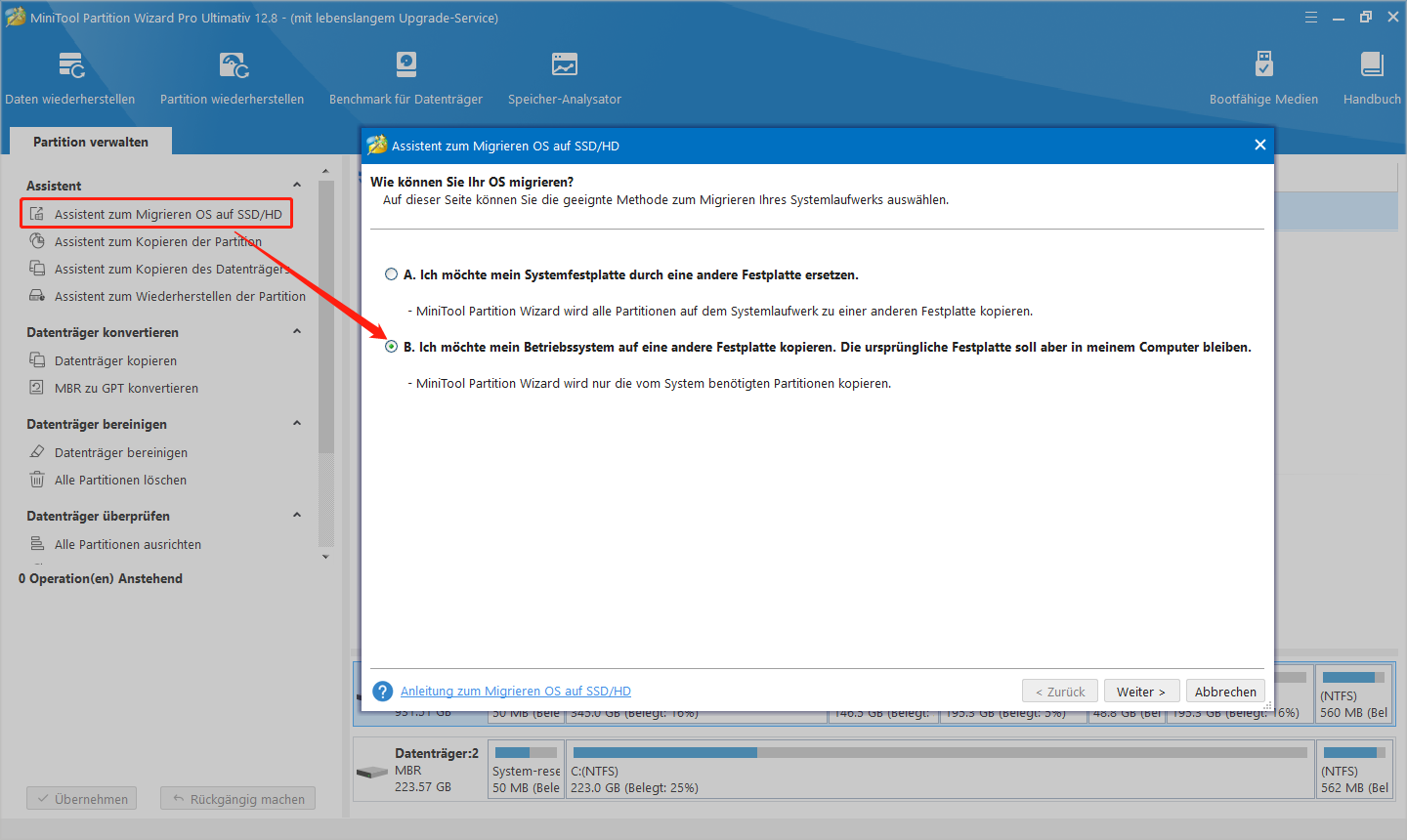Click icon beside Assistent zum Kopieren der Partition

[37, 241]
